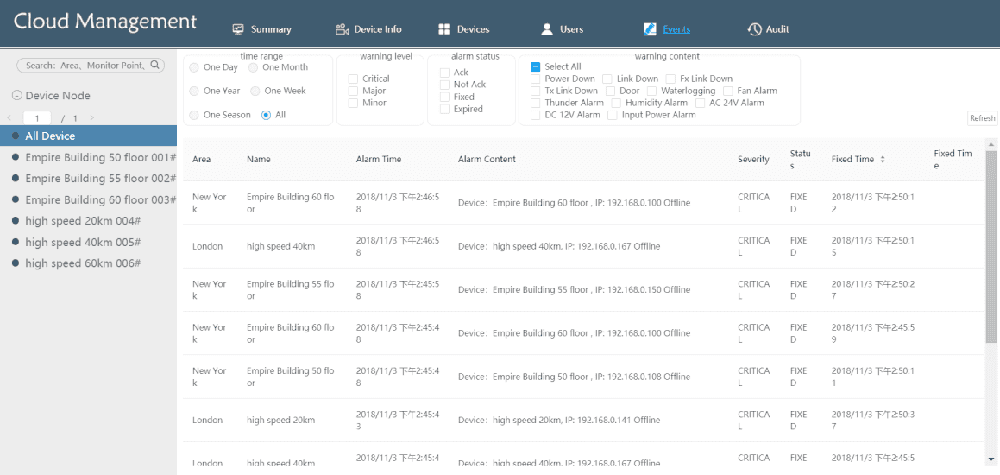
Task: Select One Week time range
Action: pos(255,91)
